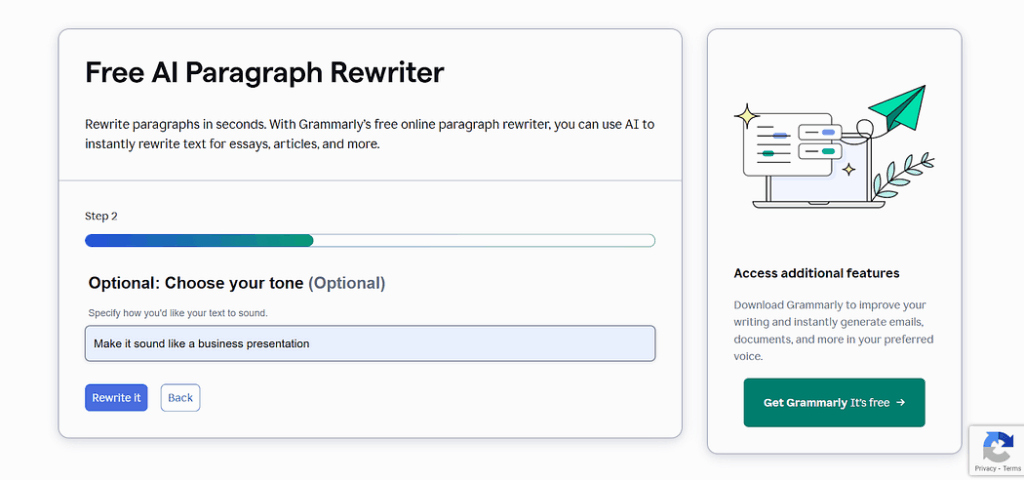
Task: Click the filled gradient part of progress bar
Action: click(x=199, y=240)
